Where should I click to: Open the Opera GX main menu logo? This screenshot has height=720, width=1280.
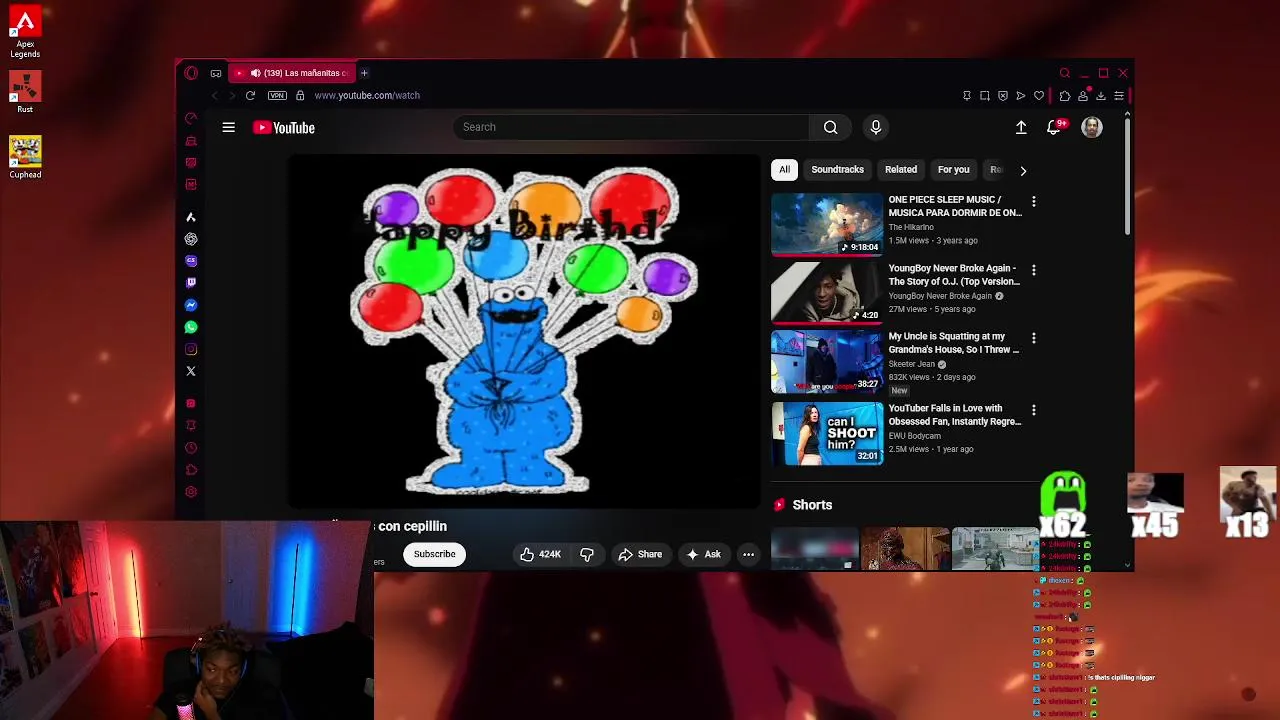tap(191, 73)
